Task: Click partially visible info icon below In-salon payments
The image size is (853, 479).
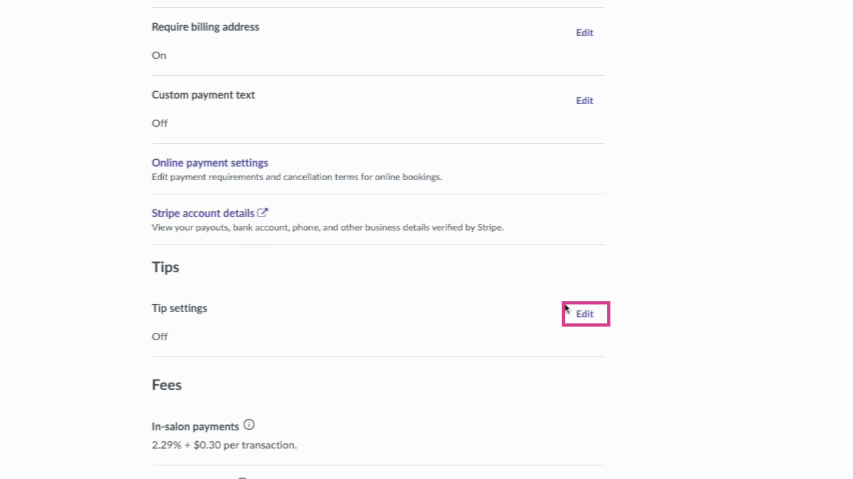Action: [241, 476]
